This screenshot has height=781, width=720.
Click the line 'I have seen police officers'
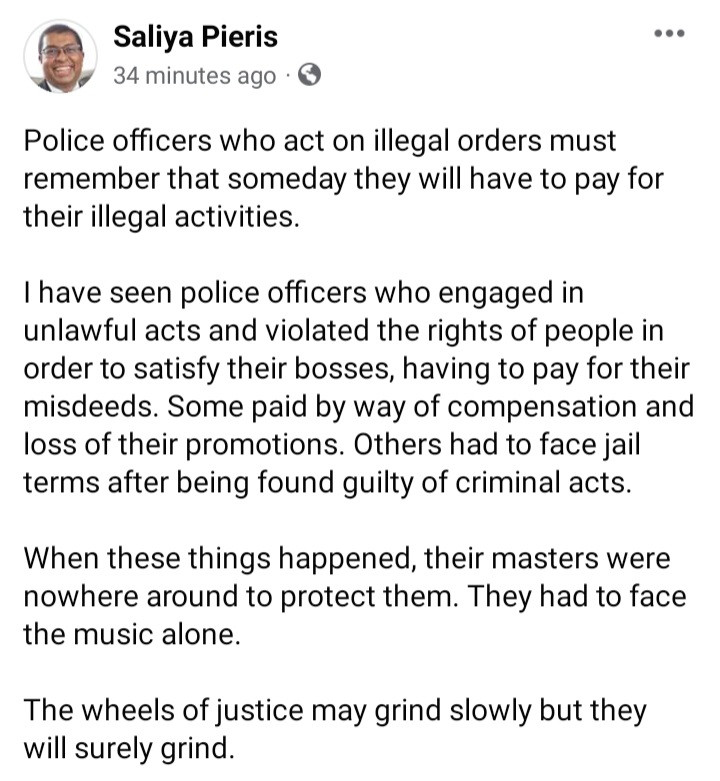(303, 292)
